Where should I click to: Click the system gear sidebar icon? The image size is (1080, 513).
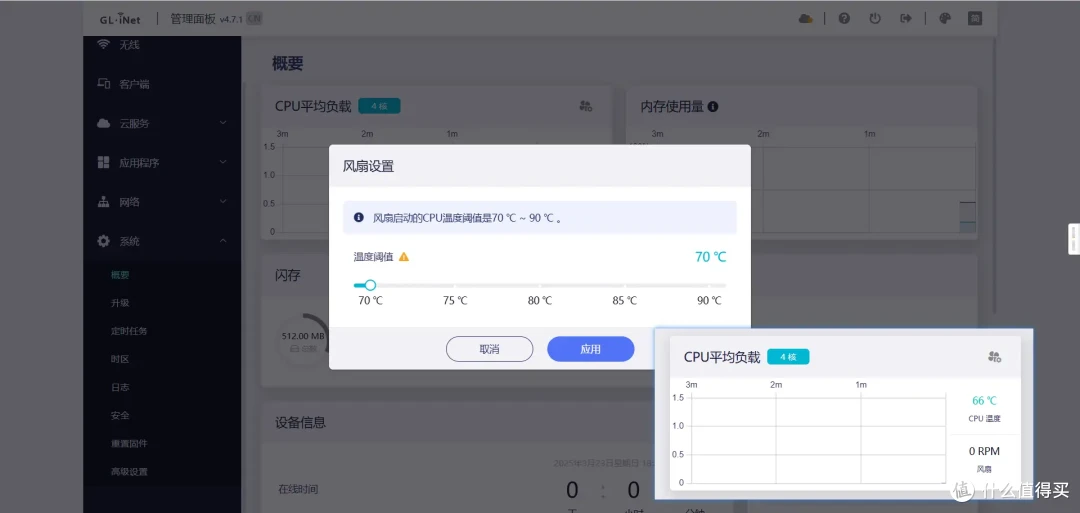pyautogui.click(x=103, y=241)
